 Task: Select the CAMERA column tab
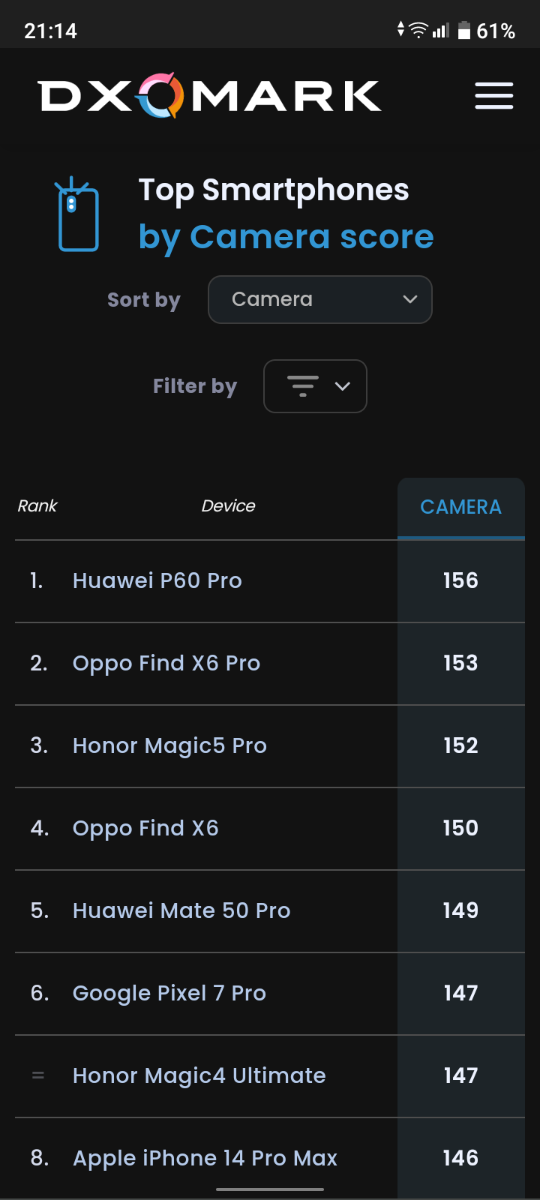[x=461, y=508]
